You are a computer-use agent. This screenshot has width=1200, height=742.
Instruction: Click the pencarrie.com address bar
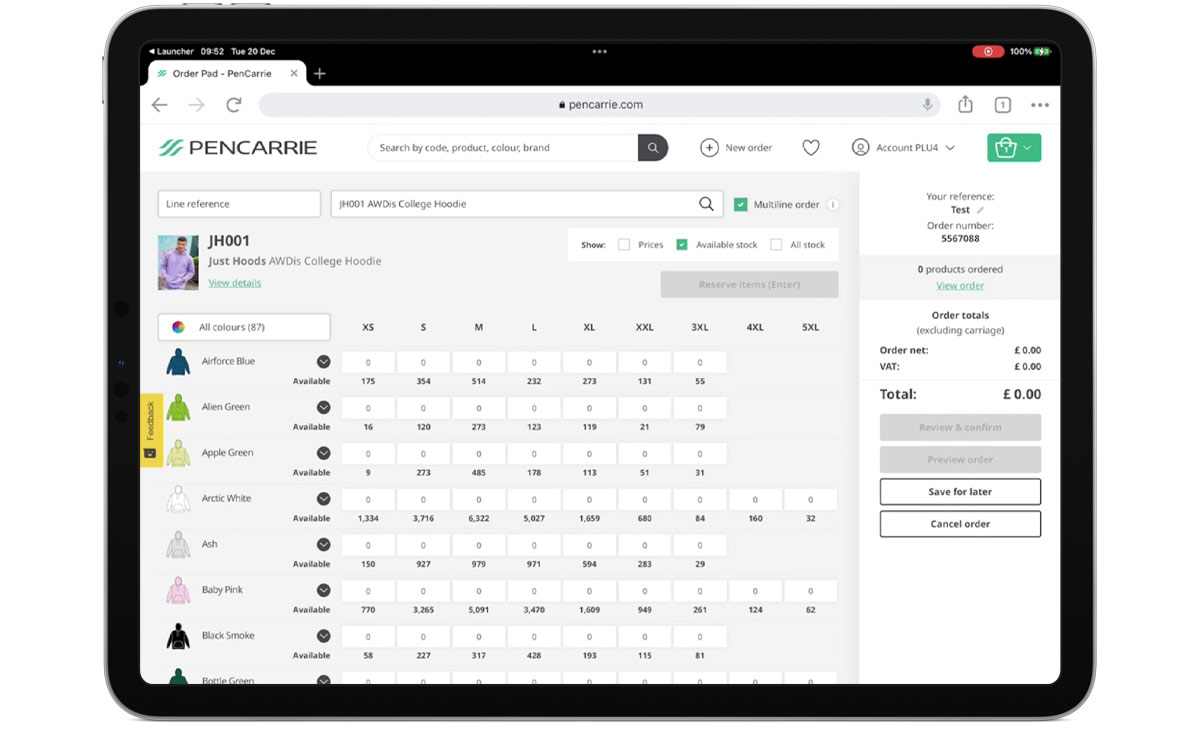[x=601, y=105]
